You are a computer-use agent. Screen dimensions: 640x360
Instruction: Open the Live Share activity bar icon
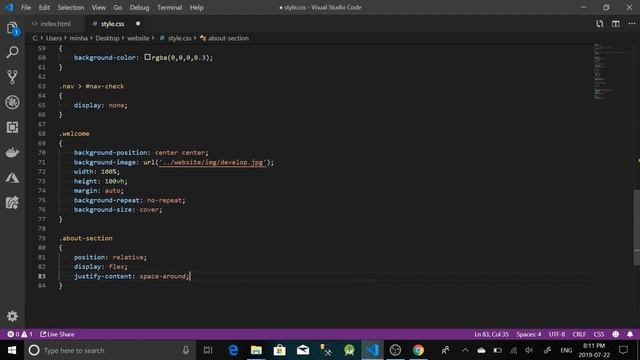pos(12,203)
